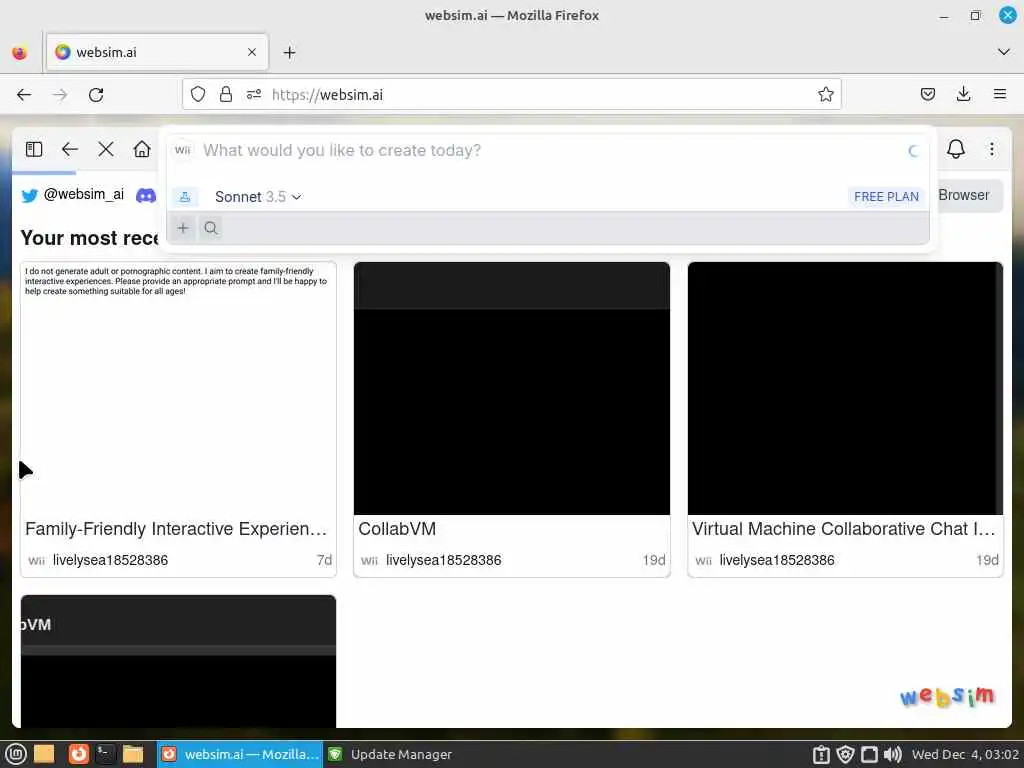
Task: Open Family-Friendly card preview thumbnail
Action: pos(178,389)
